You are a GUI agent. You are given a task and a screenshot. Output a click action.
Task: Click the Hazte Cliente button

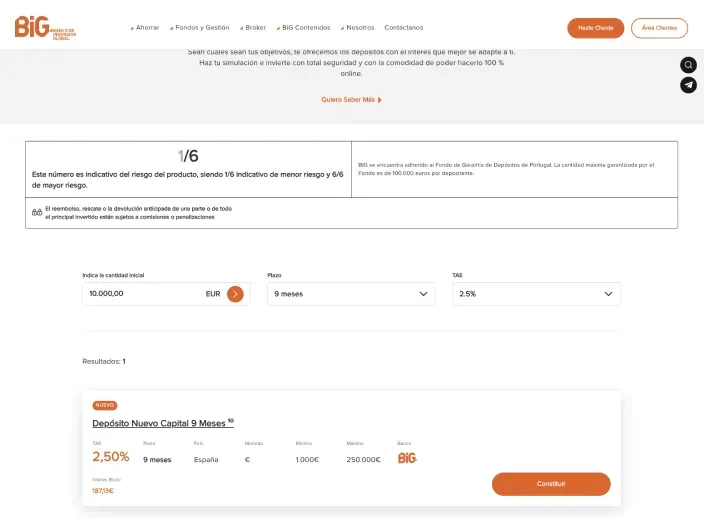point(595,28)
